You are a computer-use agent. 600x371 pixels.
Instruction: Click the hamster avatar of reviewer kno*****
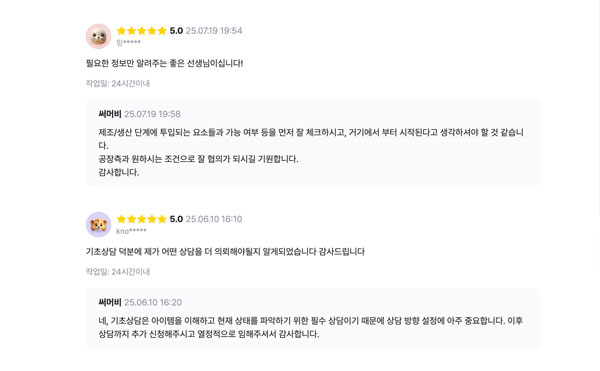click(x=98, y=225)
